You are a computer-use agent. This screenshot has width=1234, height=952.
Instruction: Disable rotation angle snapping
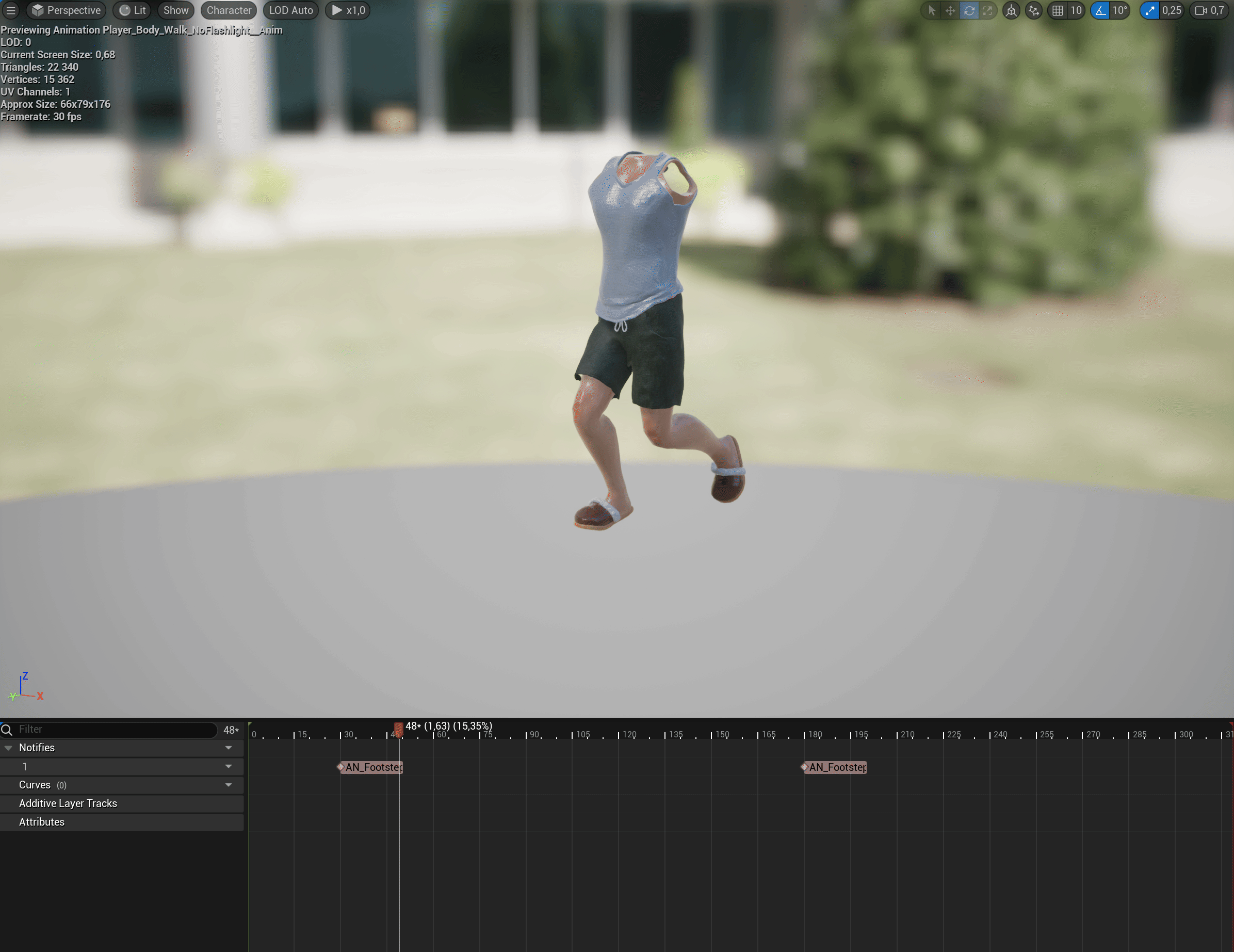point(1100,10)
